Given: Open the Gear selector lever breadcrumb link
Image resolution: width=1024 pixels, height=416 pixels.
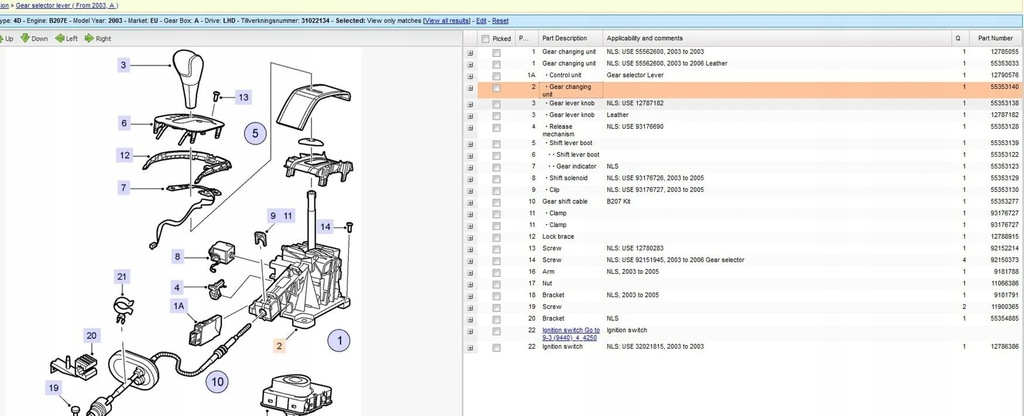Looking at the screenshot, I should [x=67, y=5].
